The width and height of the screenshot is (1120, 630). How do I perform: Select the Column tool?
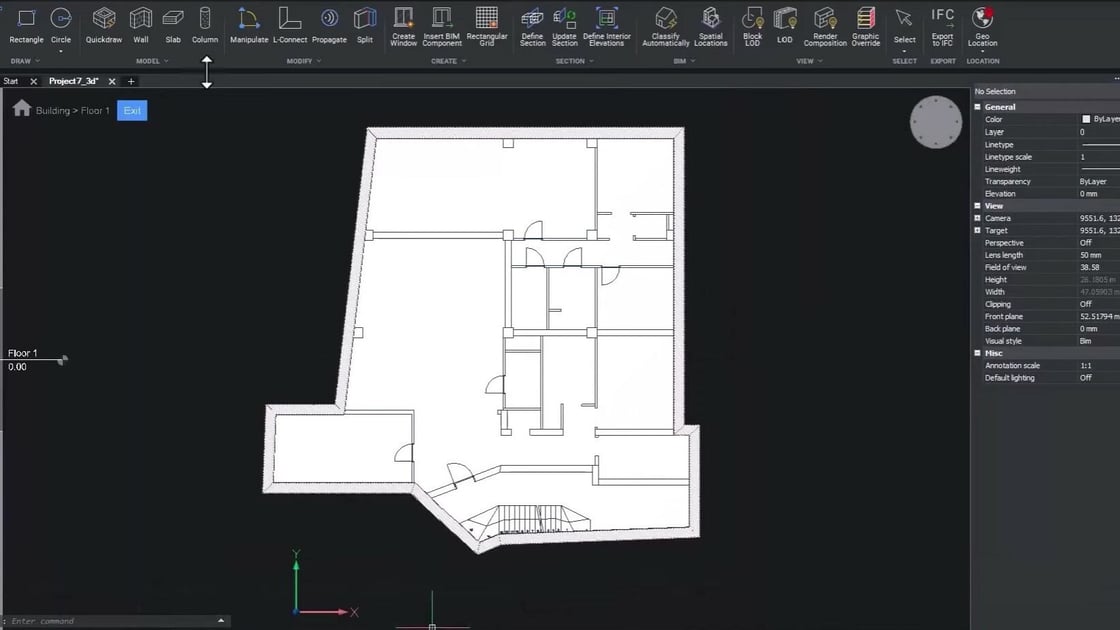(x=204, y=25)
